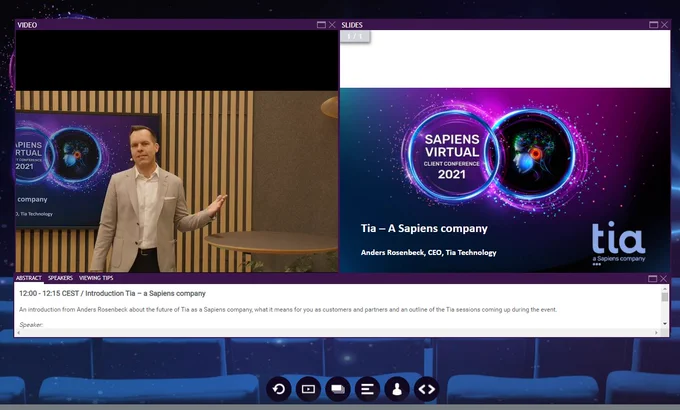Click the 'SLIDES' panel title
This screenshot has height=410, width=680.
coord(352,25)
